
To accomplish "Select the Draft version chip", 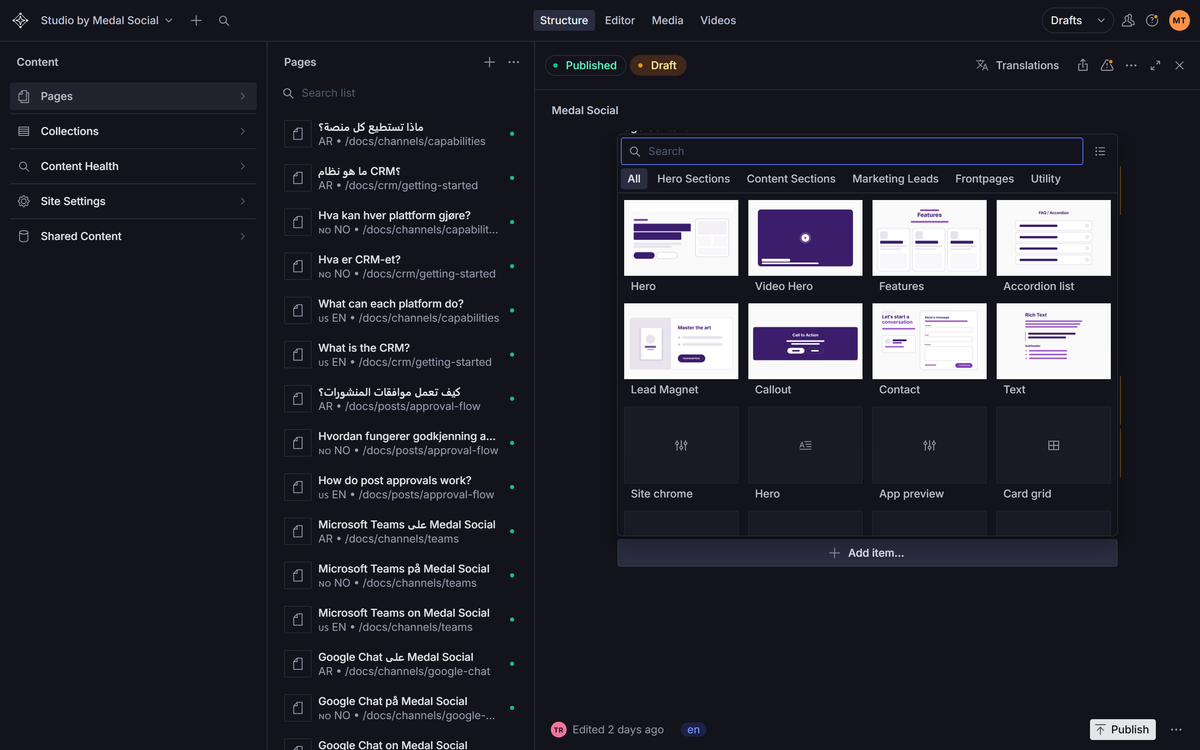I will coord(658,65).
